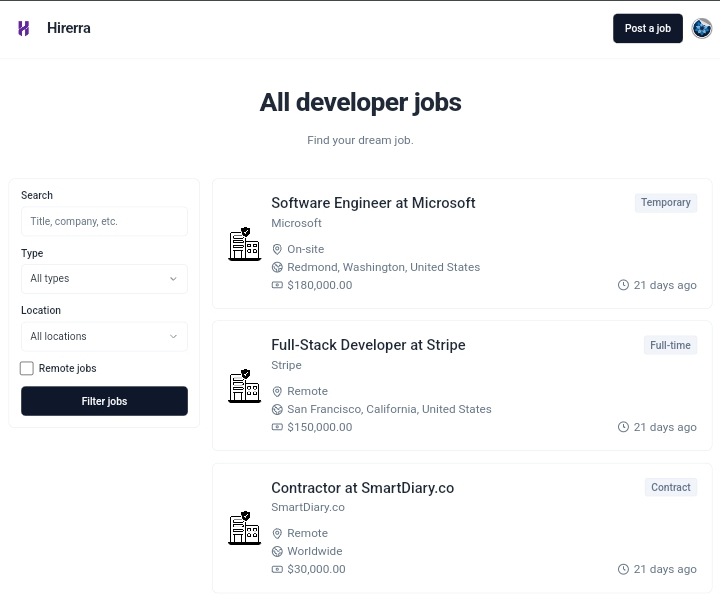Enable the Remote jobs checkbox
This screenshot has width=720, height=596.
tap(27, 368)
